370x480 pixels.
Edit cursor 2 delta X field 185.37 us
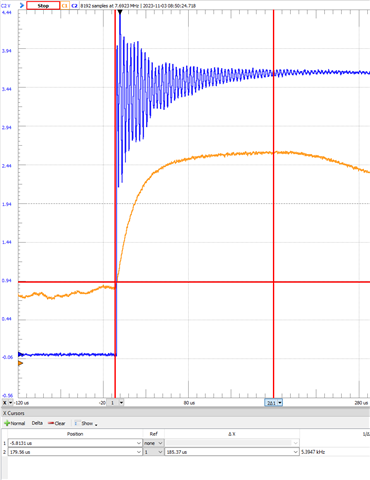point(232,452)
